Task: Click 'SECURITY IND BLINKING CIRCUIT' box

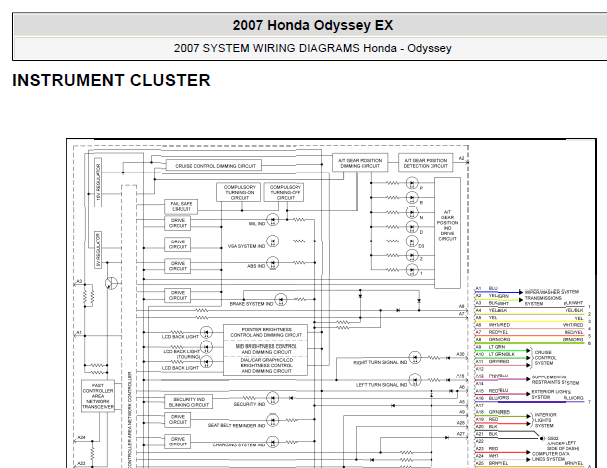Action: (x=189, y=402)
